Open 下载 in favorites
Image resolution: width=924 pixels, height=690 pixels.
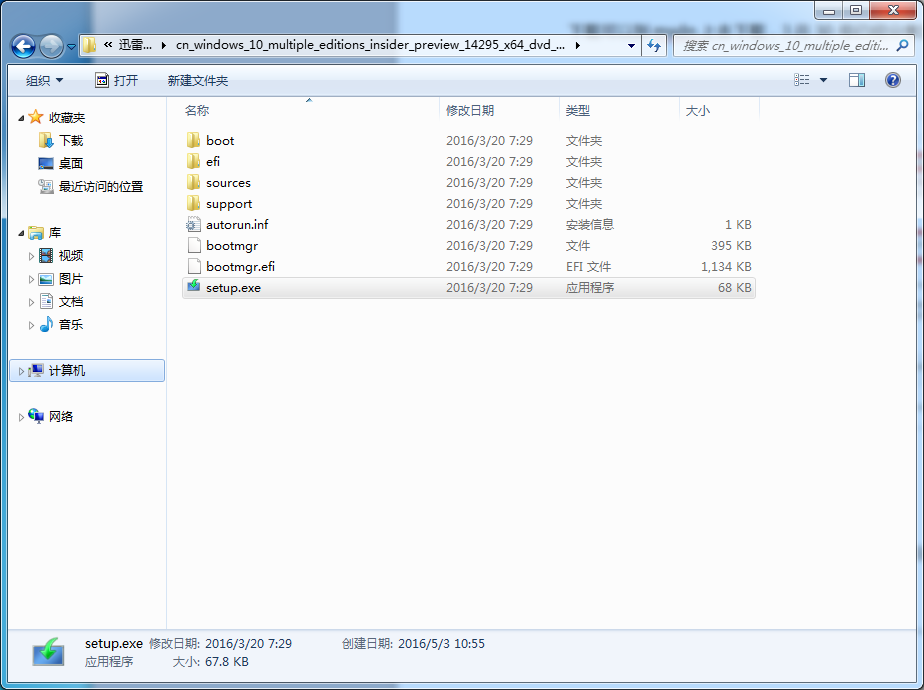(71, 141)
